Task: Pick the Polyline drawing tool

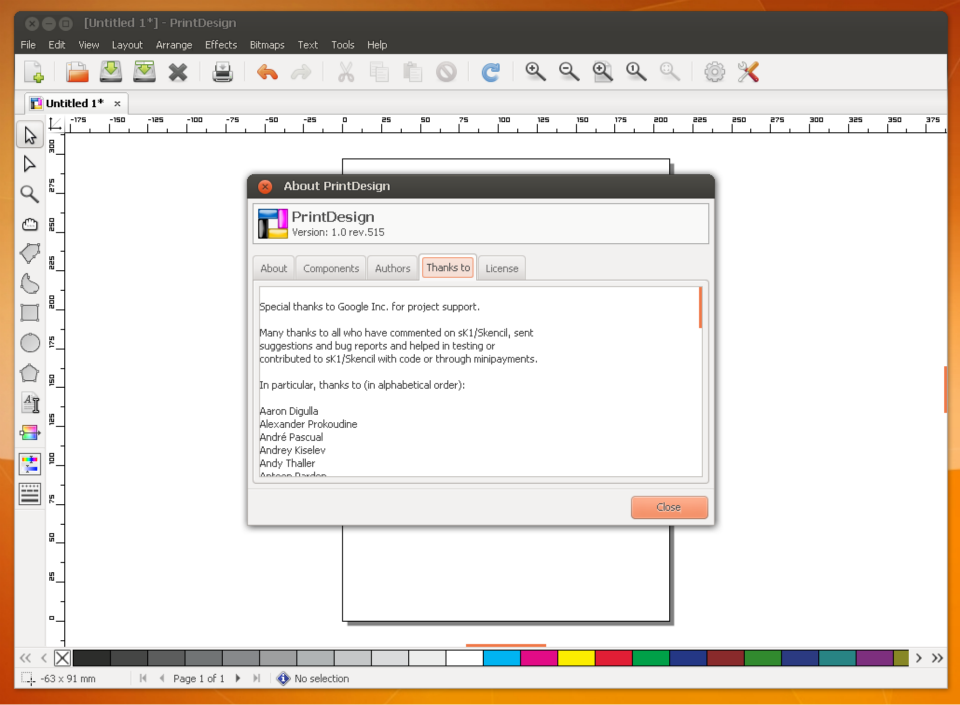Action: point(29,253)
